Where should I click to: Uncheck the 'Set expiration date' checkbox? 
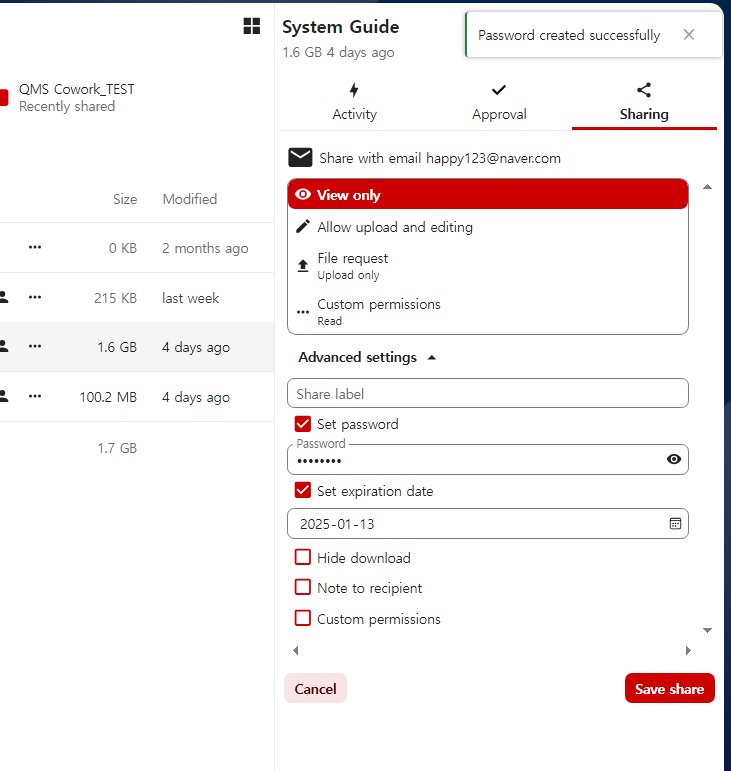(303, 491)
